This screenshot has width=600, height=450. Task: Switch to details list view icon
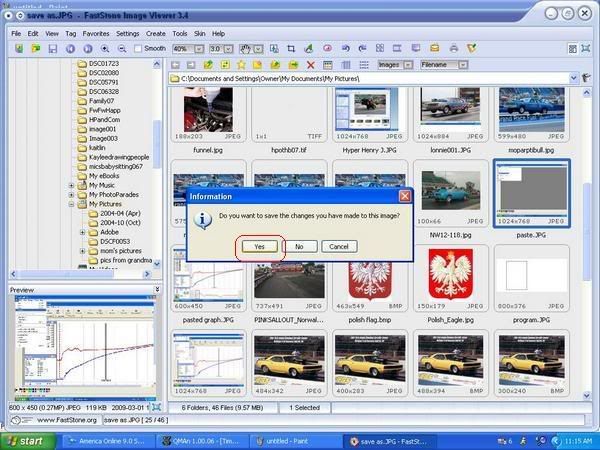pos(346,65)
